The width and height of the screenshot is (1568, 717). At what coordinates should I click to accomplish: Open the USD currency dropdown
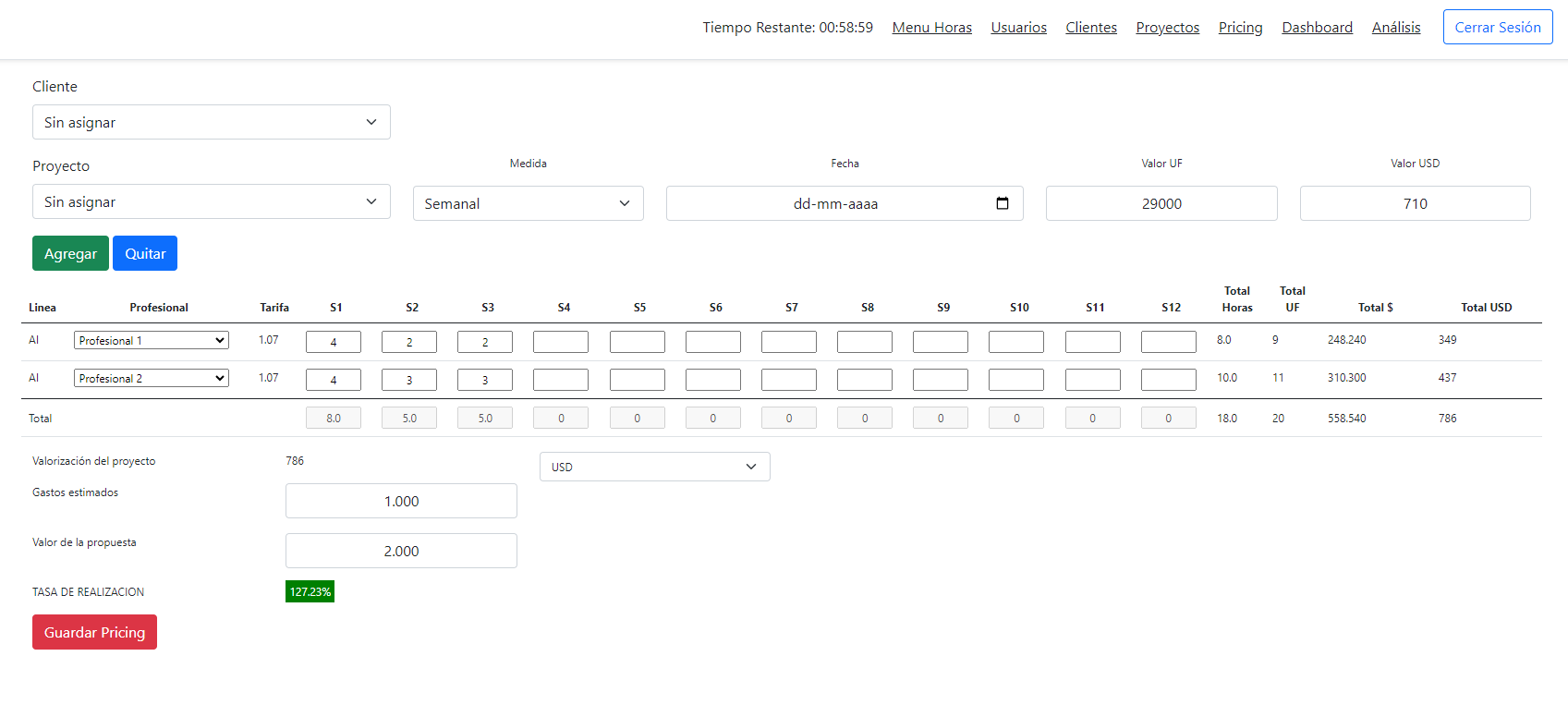pos(655,467)
